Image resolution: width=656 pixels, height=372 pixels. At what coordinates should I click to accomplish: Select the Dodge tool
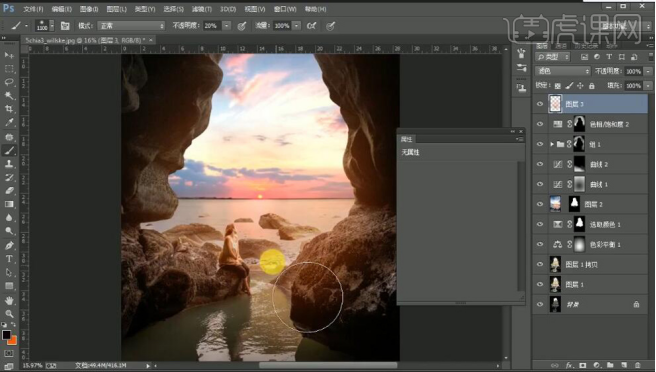click(9, 231)
